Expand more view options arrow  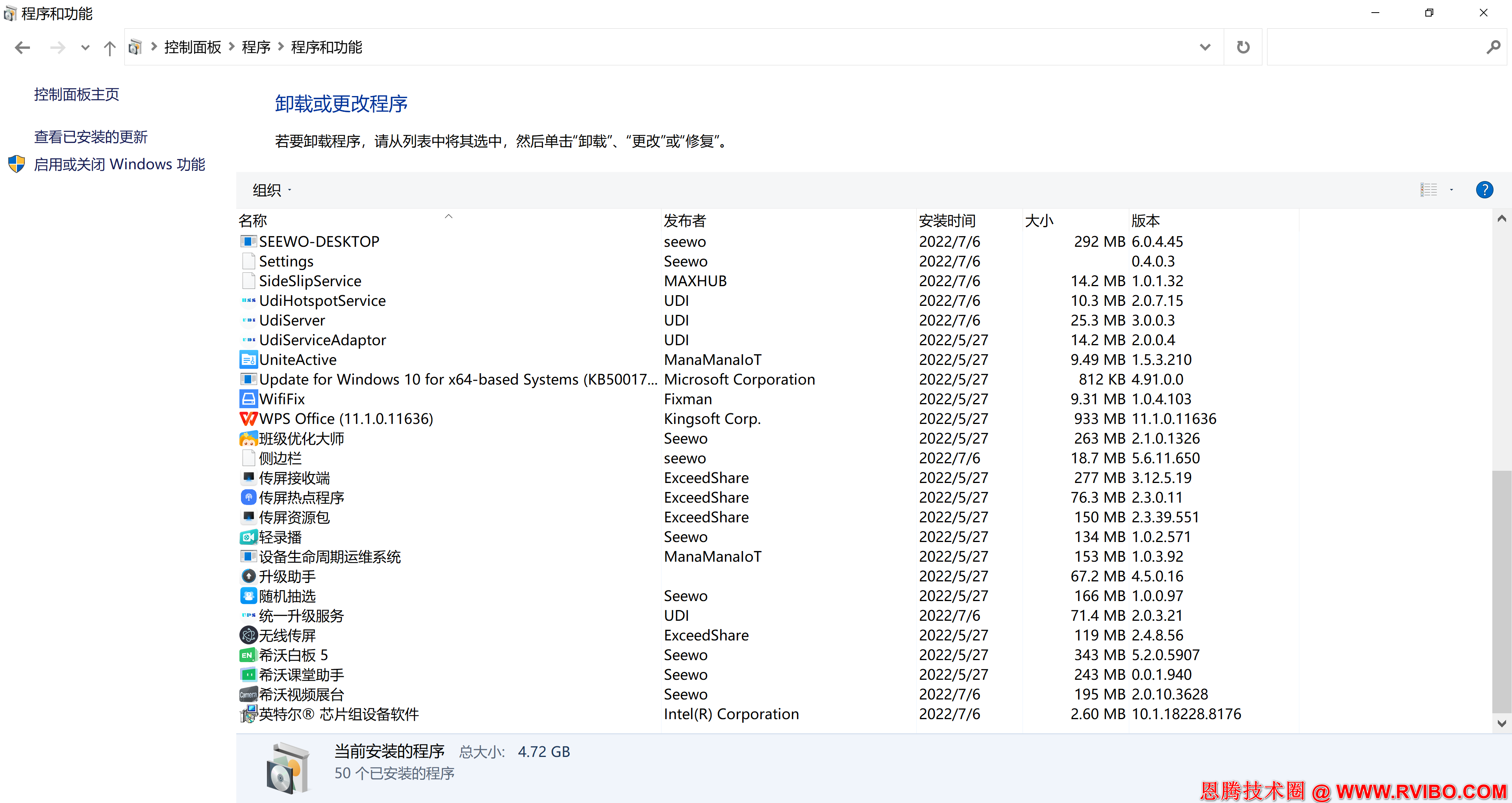coord(1451,190)
